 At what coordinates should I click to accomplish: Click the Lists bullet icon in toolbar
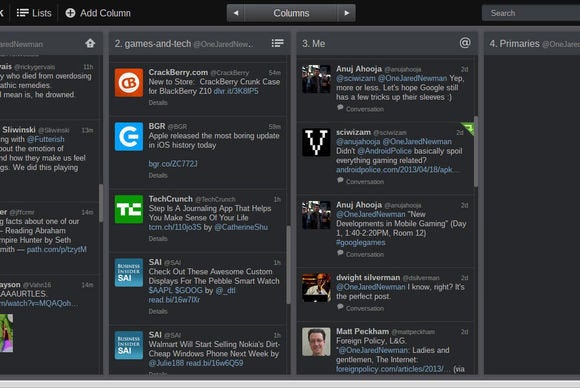point(22,13)
